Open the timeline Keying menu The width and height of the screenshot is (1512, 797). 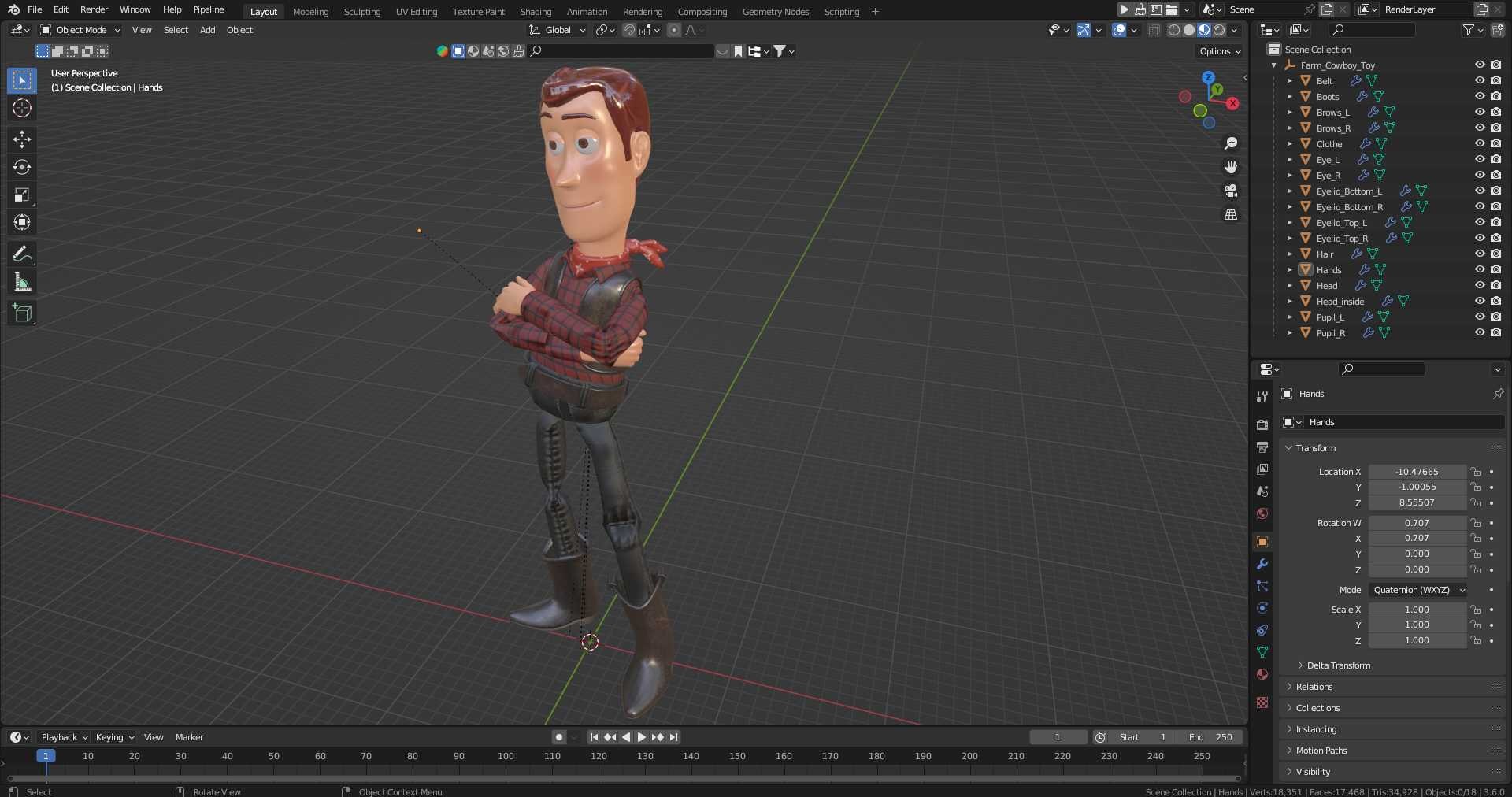[x=114, y=737]
